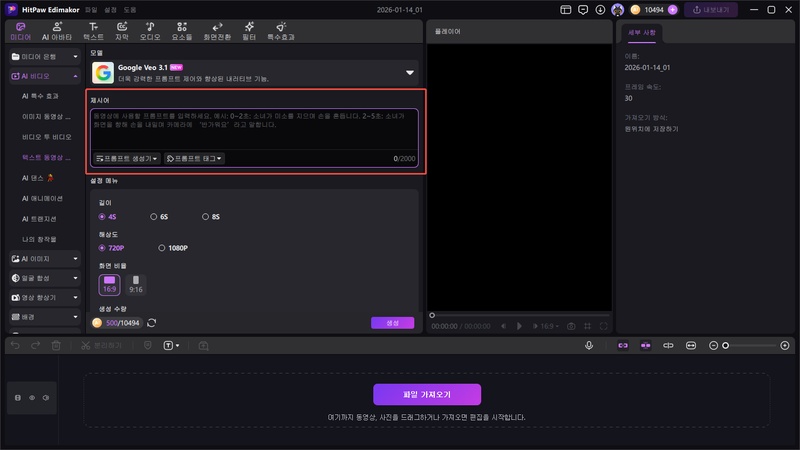This screenshot has width=800, height=450.
Task: Click the 분리하기 split scissors tool
Action: (x=101, y=345)
